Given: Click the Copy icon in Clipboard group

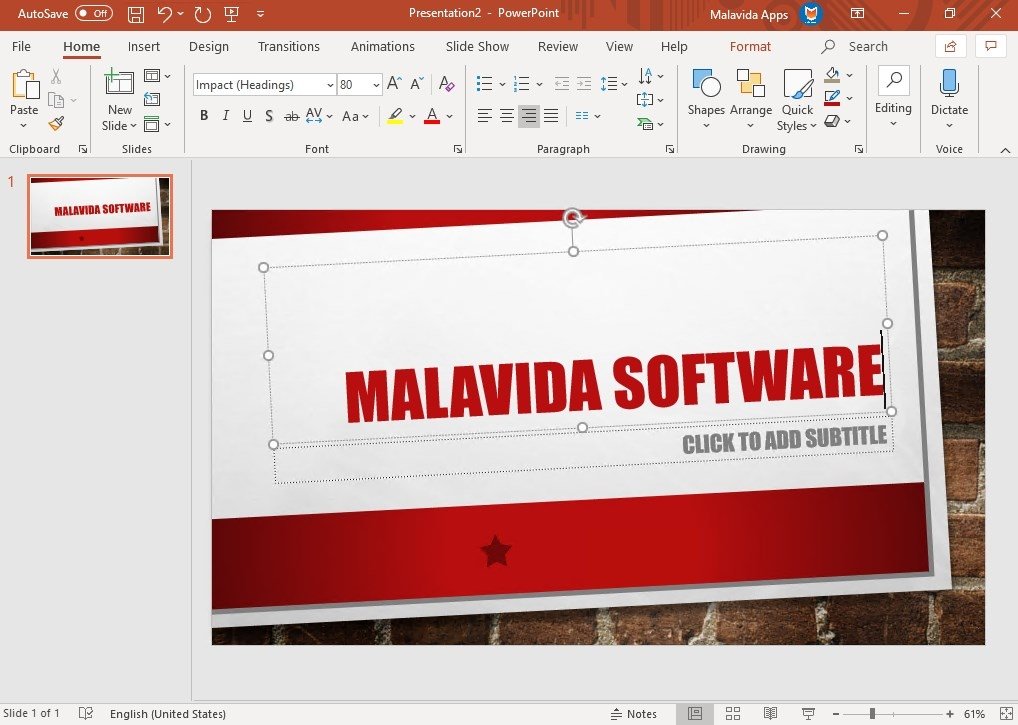Looking at the screenshot, I should point(56,100).
